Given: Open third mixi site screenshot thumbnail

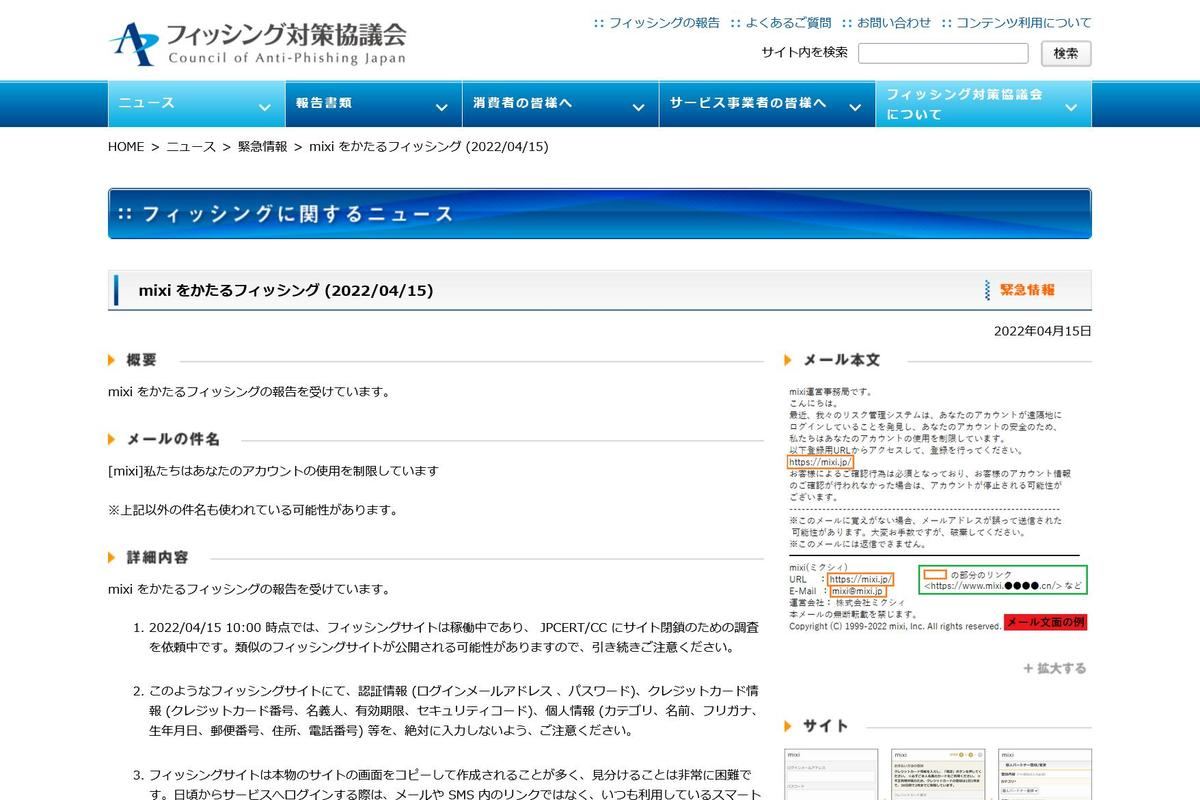Looking at the screenshot, I should point(1045,774).
